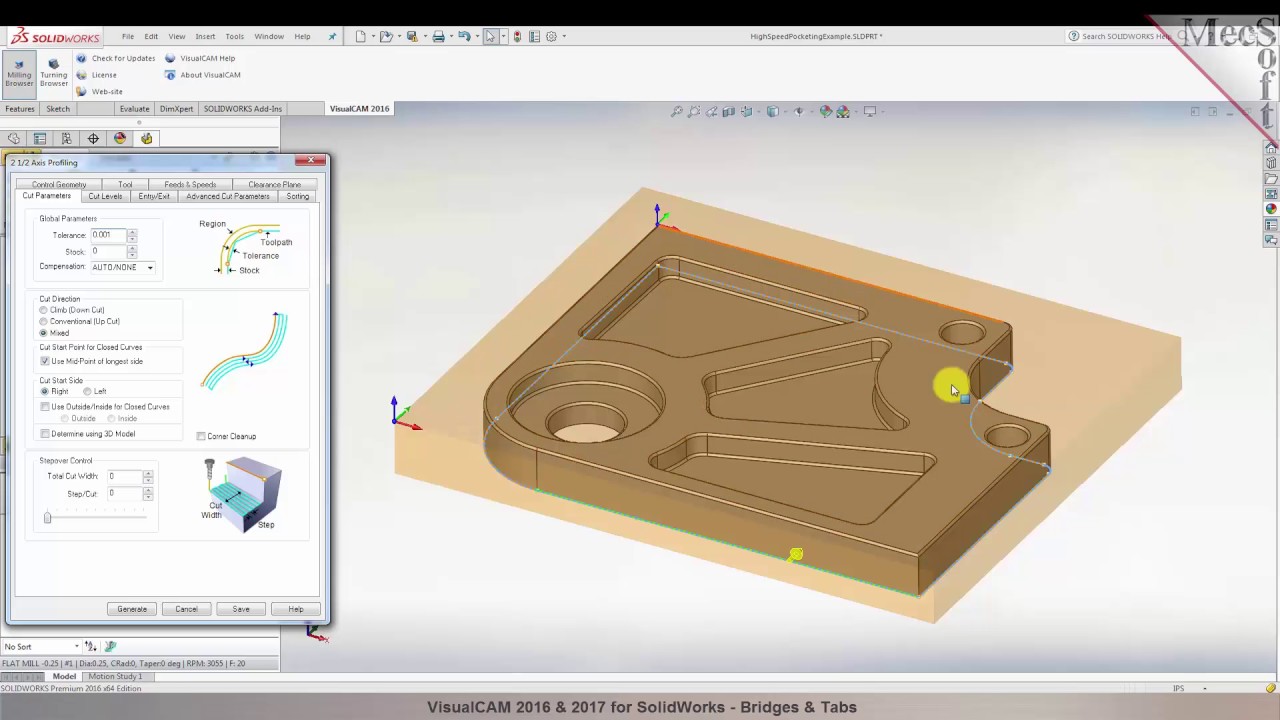Click the VisualCAM Help icon

[x=170, y=58]
